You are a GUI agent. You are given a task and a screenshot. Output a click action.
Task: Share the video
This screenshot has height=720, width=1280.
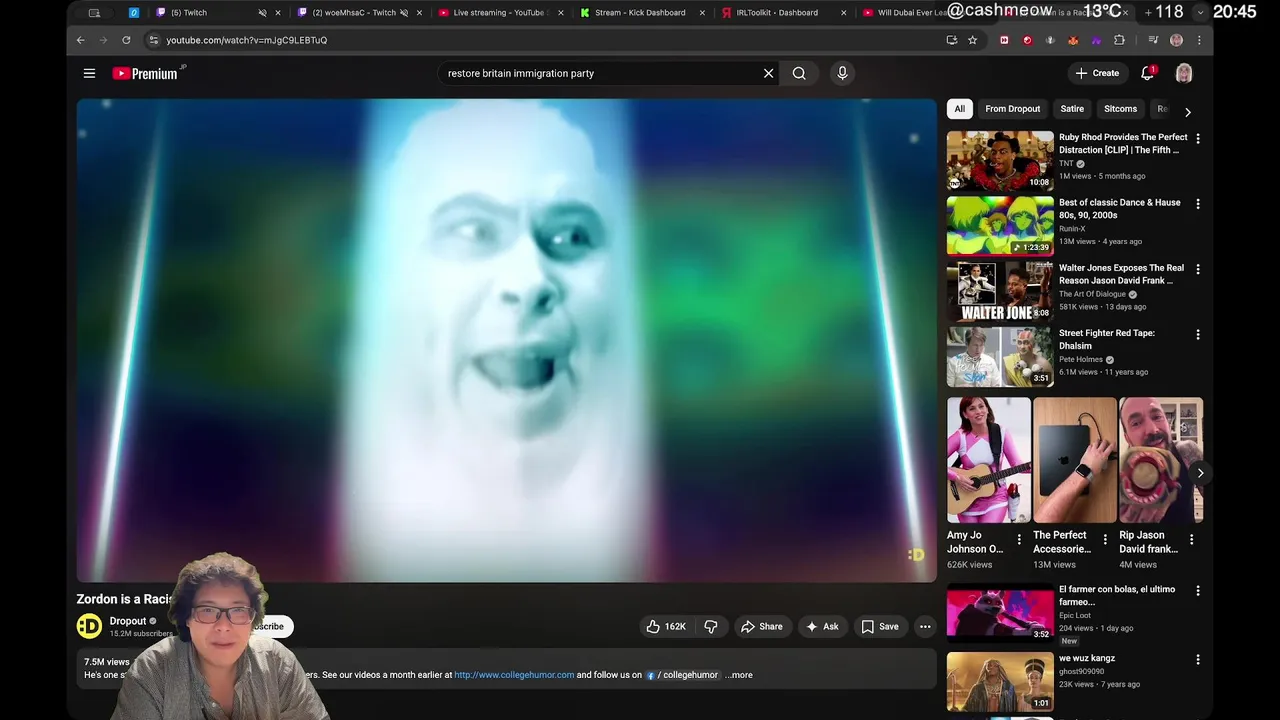[761, 626]
